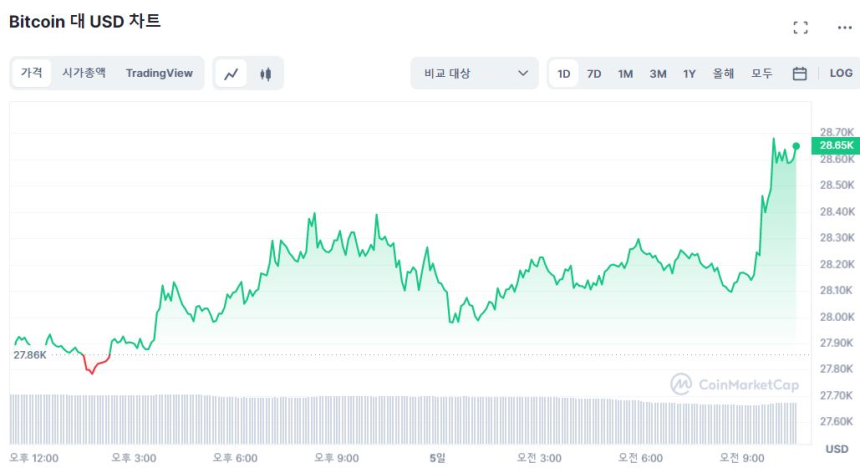Expand the 비교 대상 compare dropdown
This screenshot has height=468, width=860.
coord(474,73)
